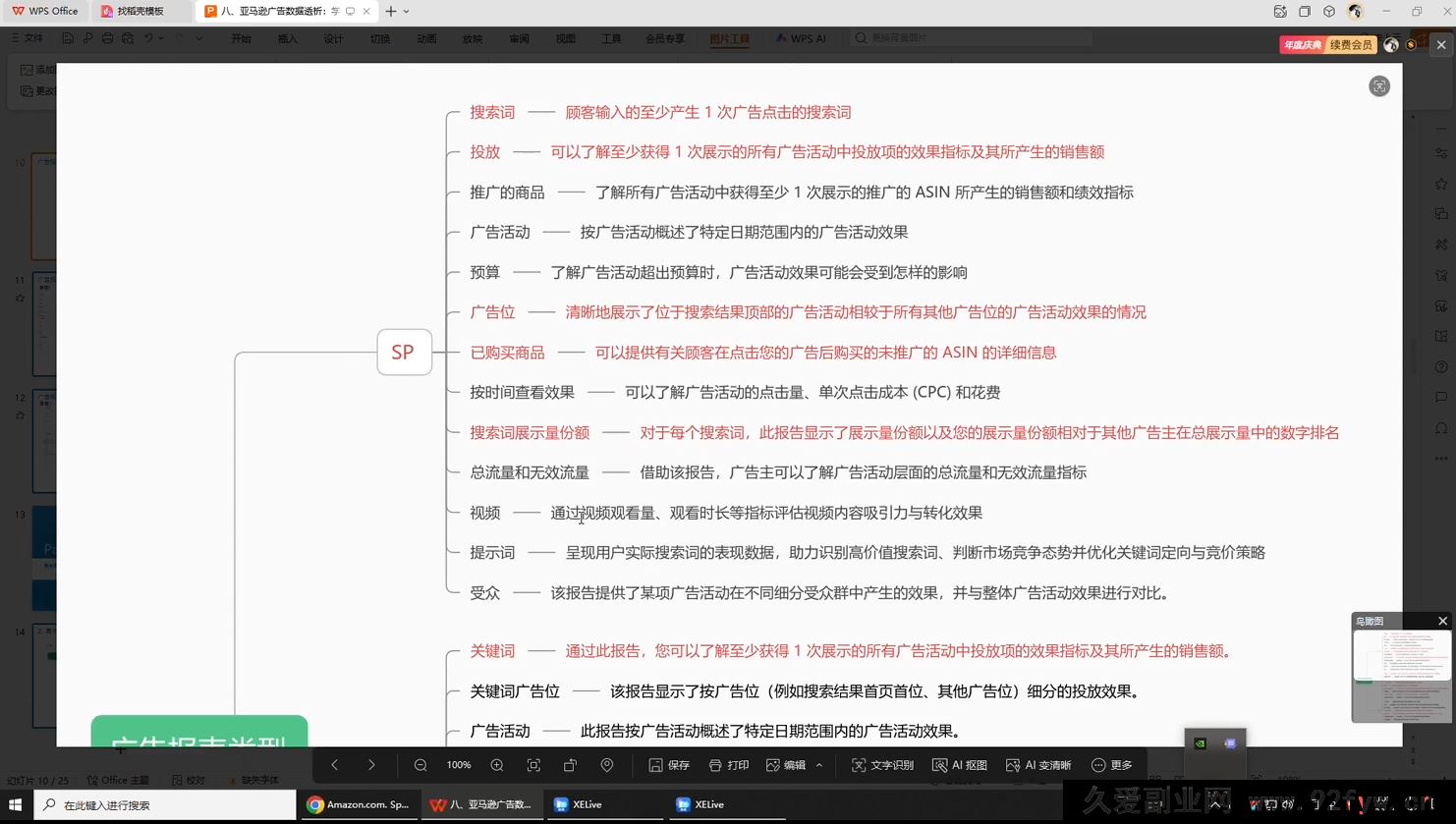Select the location pin icon in viewer toolbar

pos(606,764)
